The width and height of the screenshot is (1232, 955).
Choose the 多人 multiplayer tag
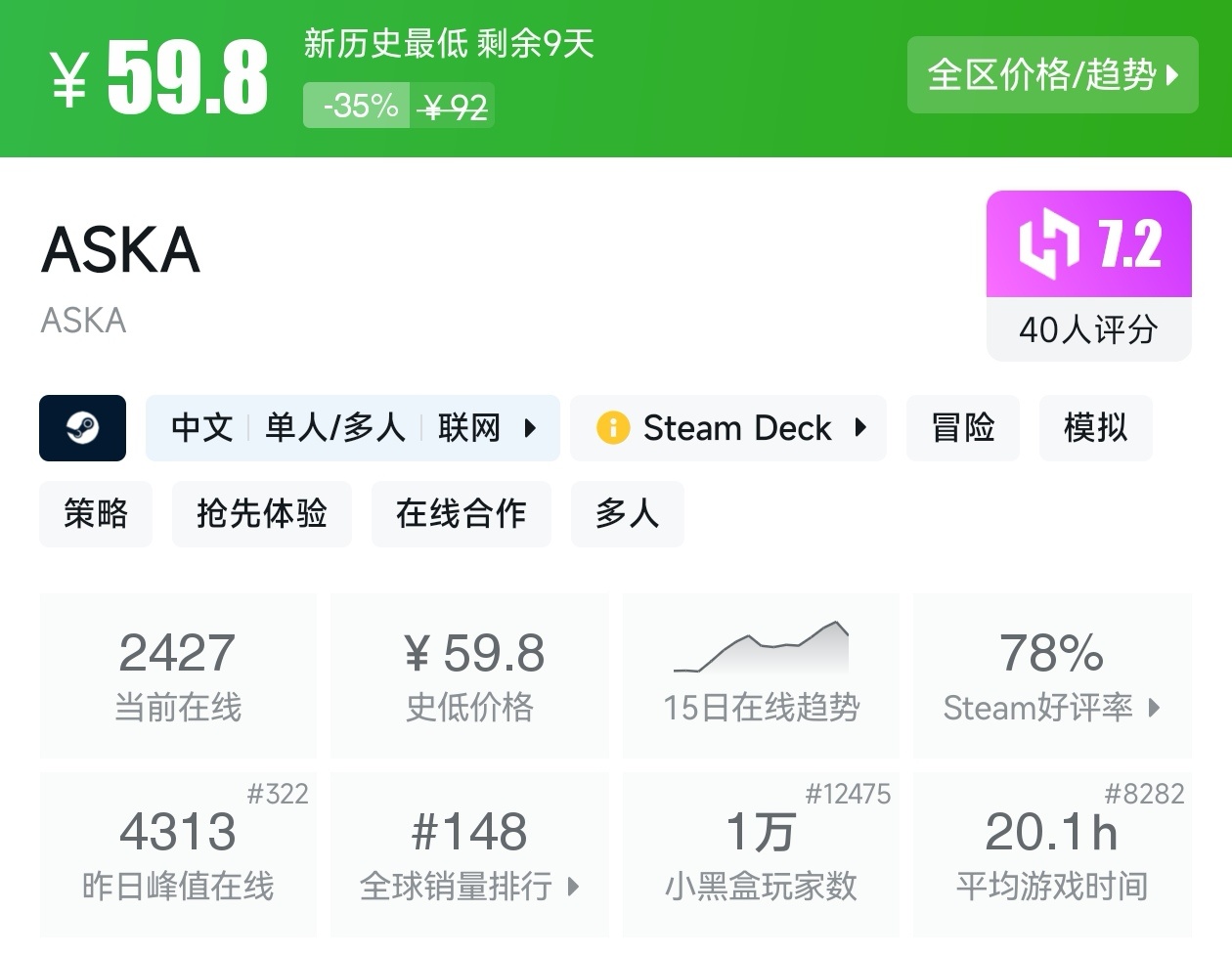point(627,513)
